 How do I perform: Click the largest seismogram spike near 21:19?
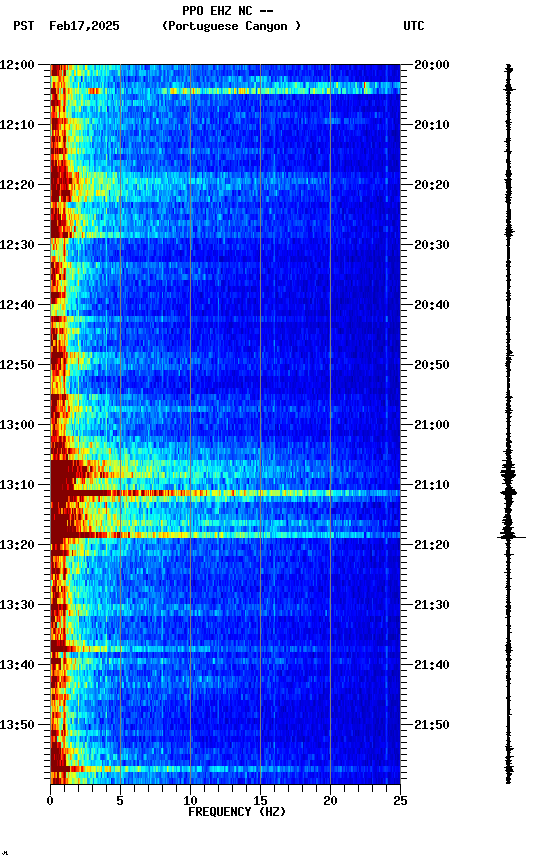[511, 537]
